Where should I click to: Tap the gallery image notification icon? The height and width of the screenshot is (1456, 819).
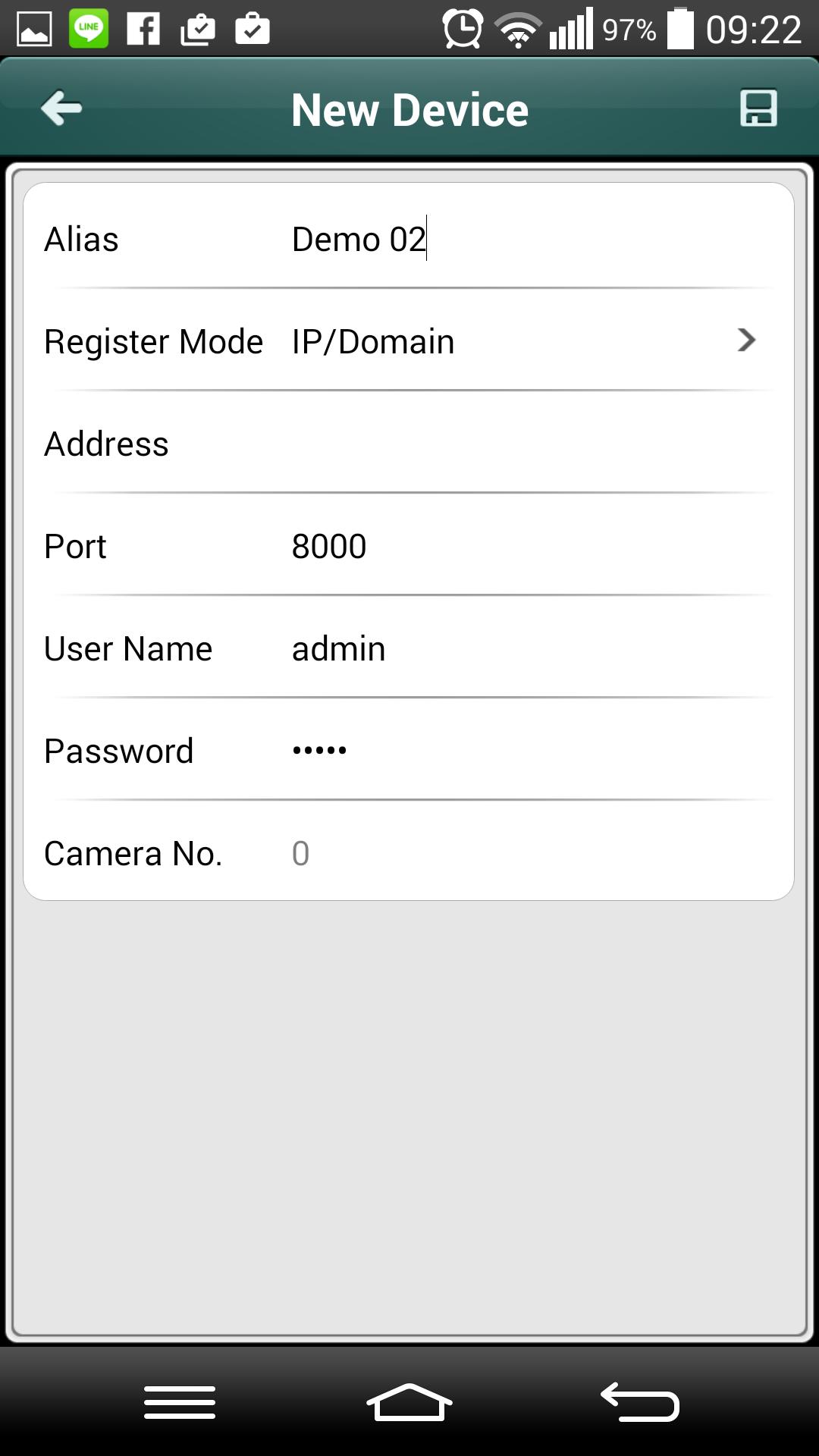pos(34,30)
